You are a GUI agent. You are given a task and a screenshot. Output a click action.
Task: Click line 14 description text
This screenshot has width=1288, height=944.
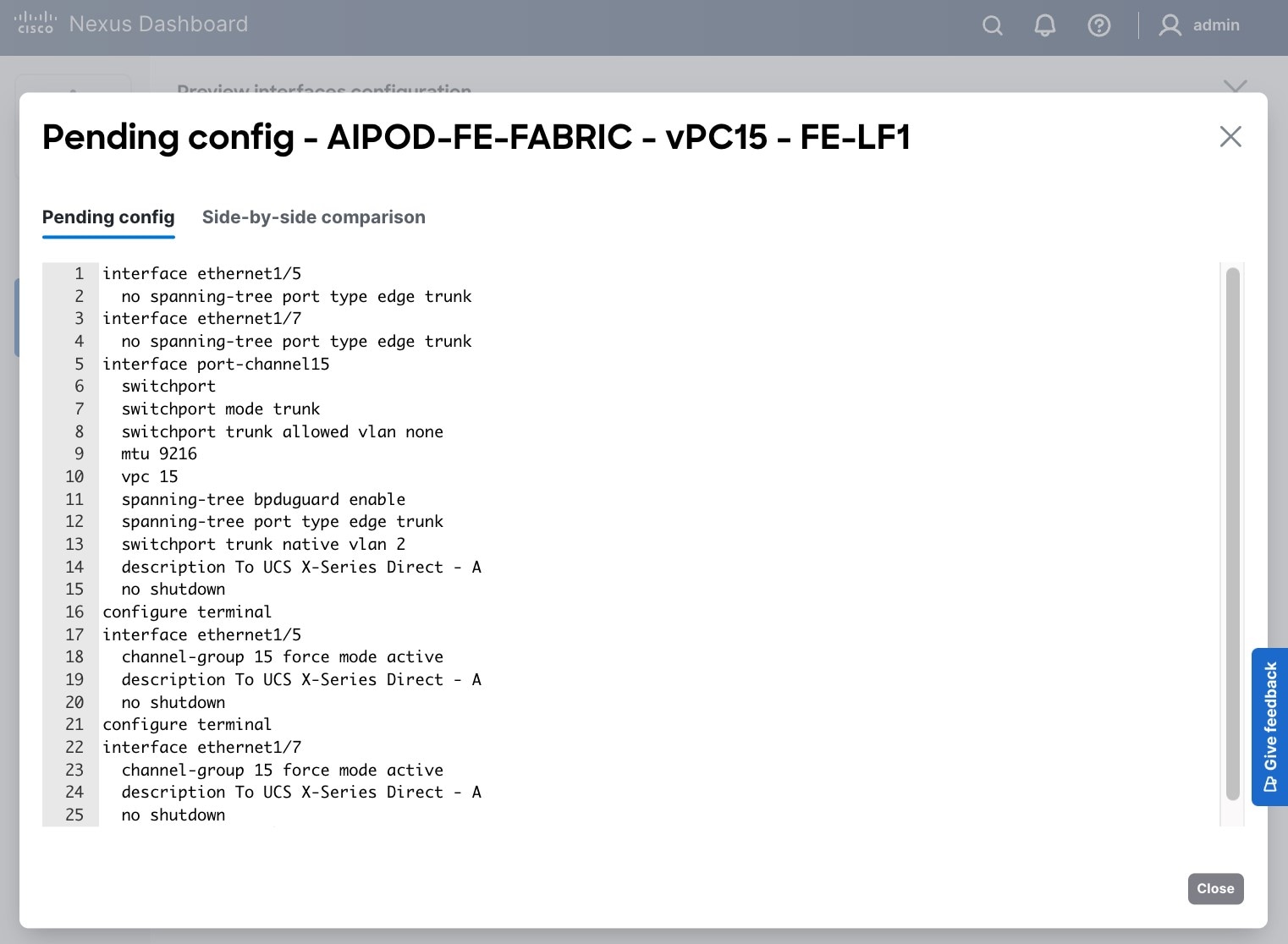click(x=301, y=567)
